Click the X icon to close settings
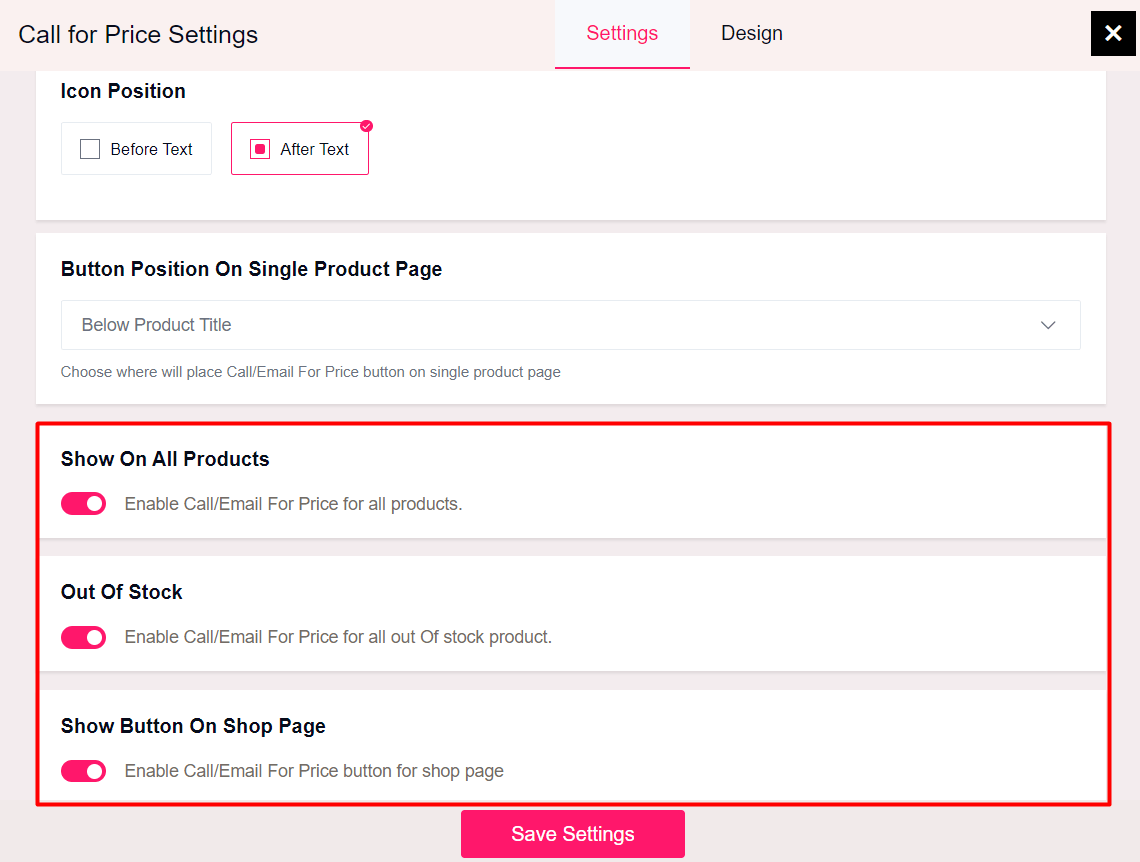This screenshot has height=862, width=1140. (x=1113, y=33)
